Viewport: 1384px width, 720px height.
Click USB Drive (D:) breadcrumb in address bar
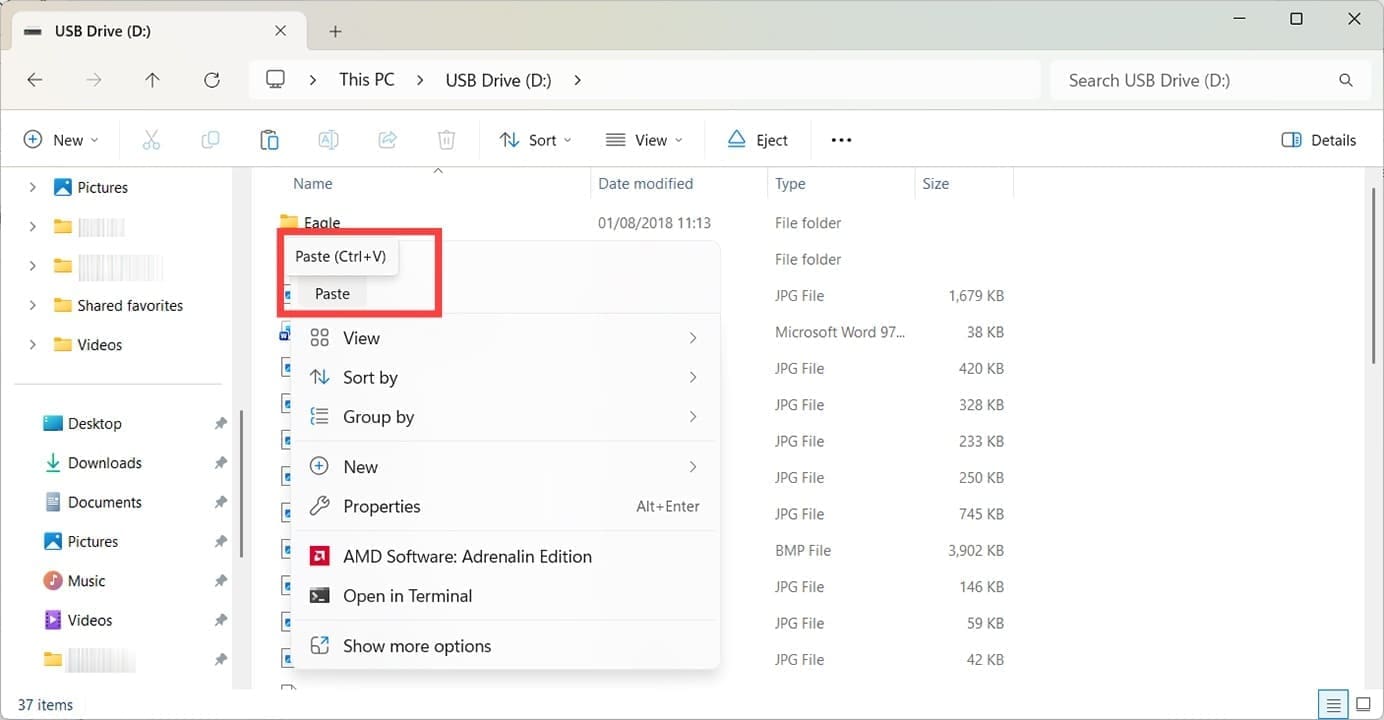(498, 80)
